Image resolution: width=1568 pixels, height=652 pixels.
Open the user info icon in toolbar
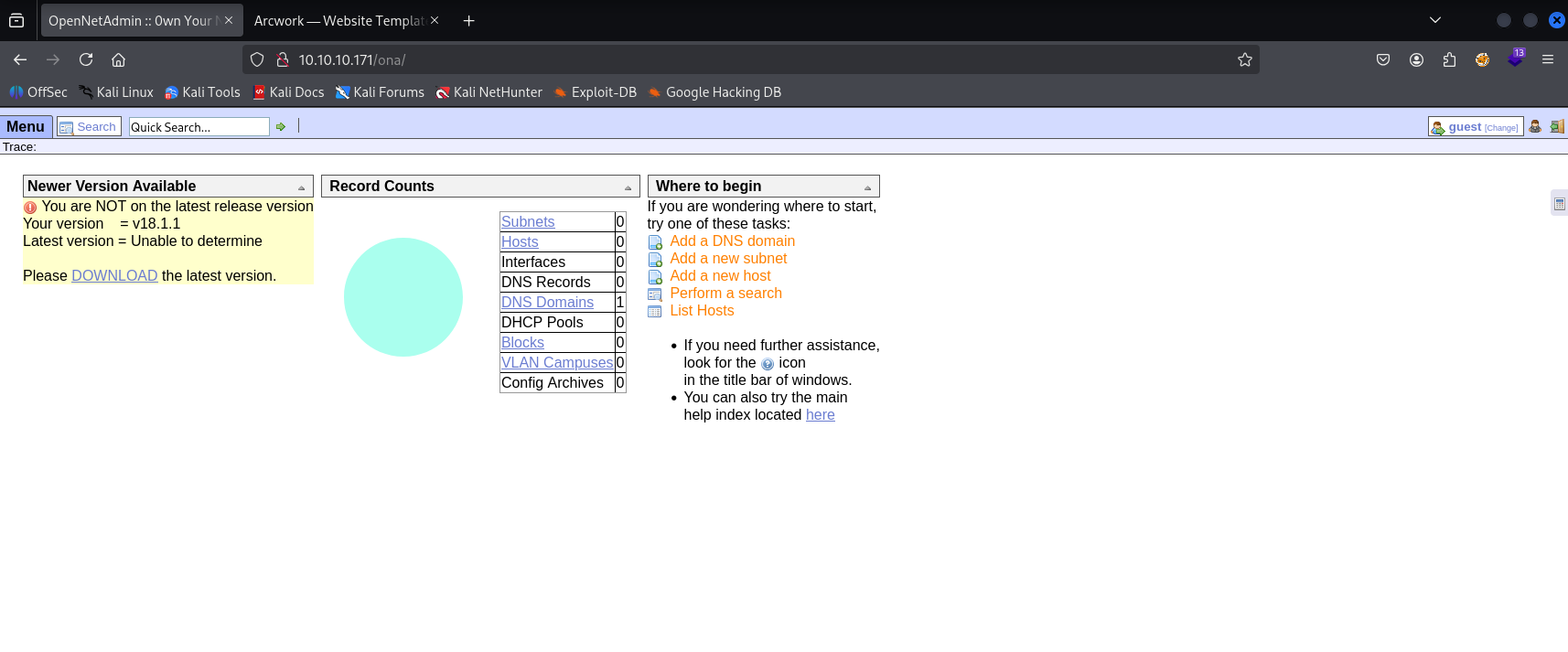1535,127
